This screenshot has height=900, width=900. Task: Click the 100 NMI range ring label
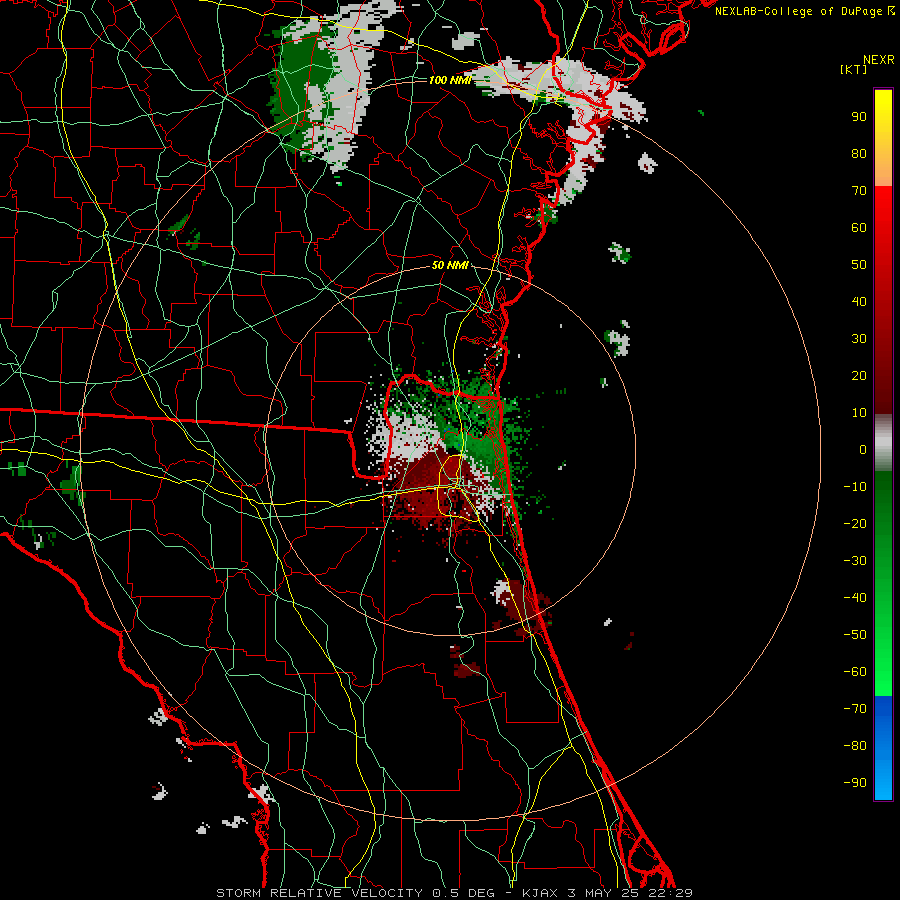(x=449, y=80)
